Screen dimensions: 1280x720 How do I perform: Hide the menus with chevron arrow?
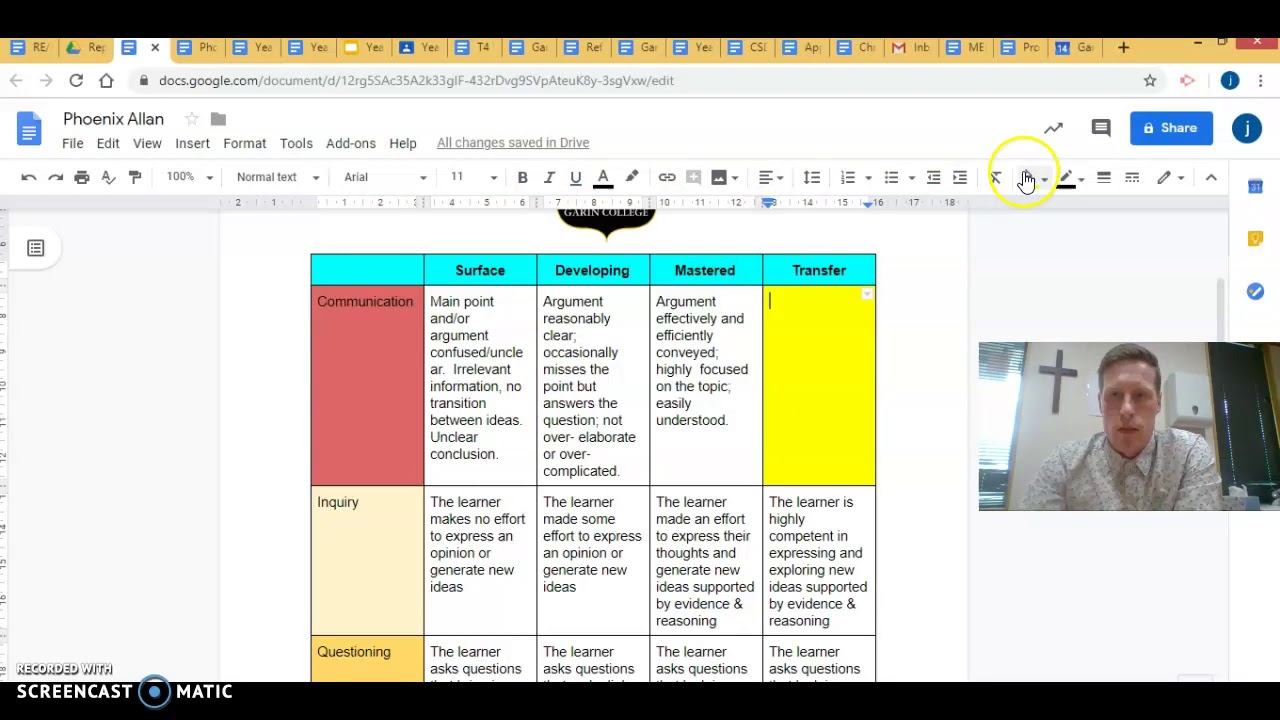tap(1211, 177)
